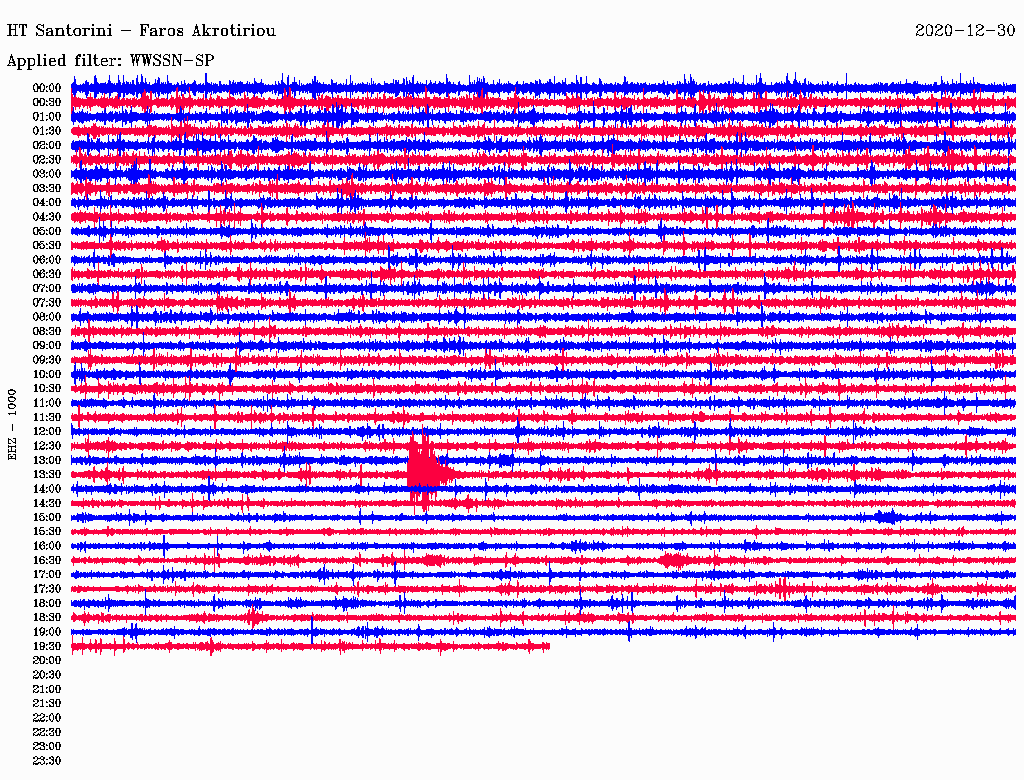1024x780 pixels.
Task: Click the end of the 19:30 red trace
Action: click(547, 646)
